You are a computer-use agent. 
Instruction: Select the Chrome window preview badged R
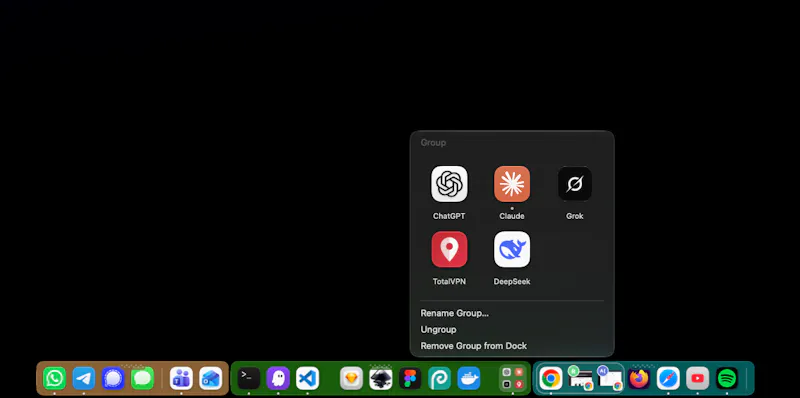point(580,379)
